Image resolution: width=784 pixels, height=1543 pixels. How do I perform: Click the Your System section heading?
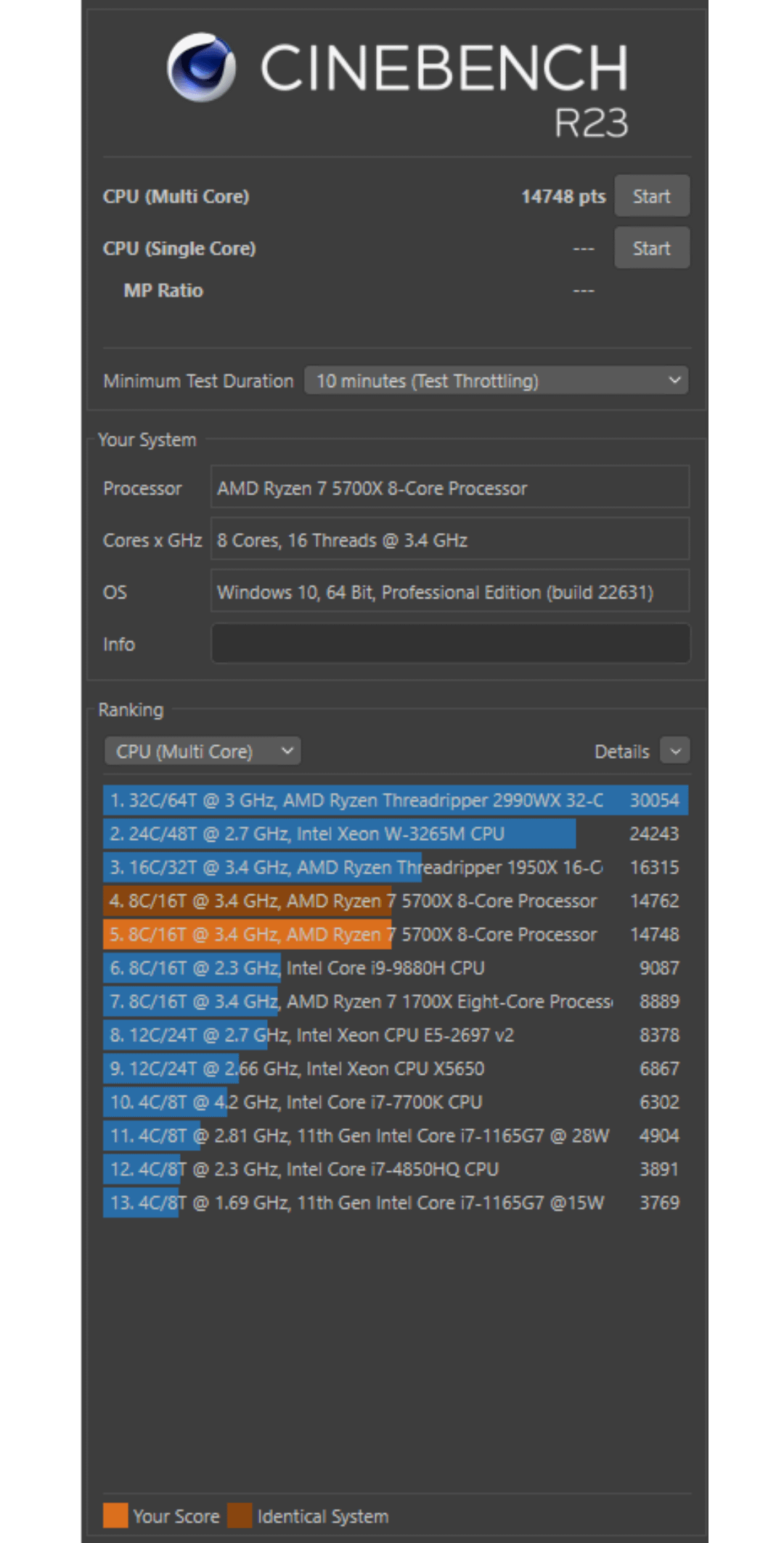coord(147,440)
